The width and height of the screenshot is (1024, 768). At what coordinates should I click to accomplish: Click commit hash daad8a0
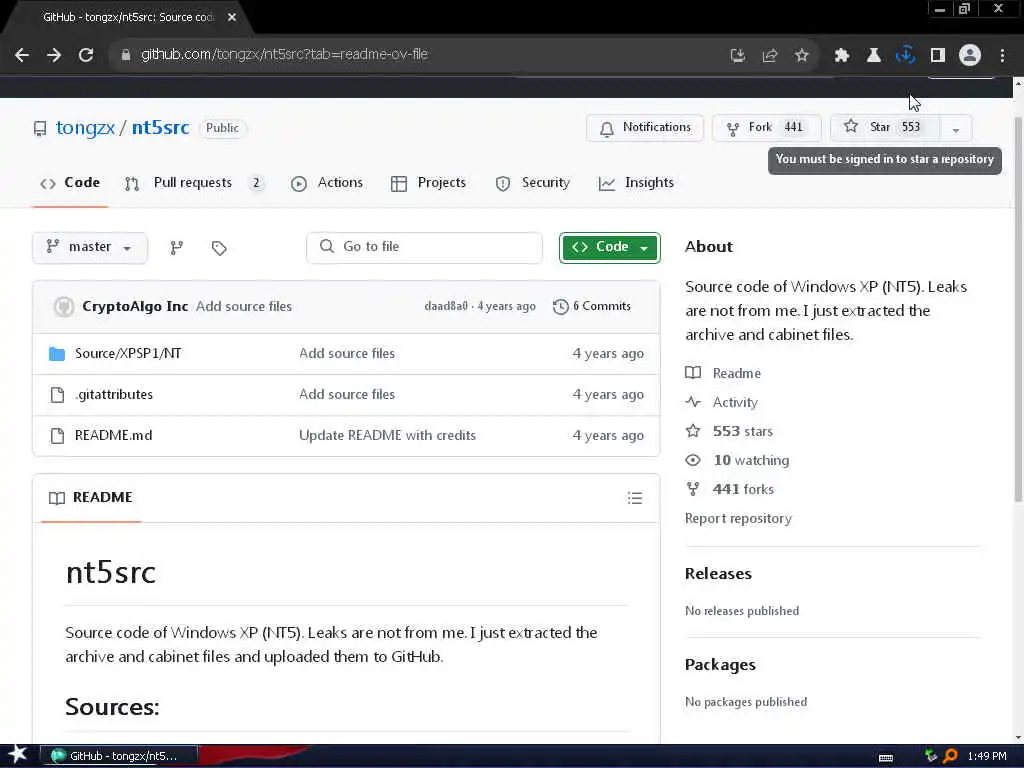coord(446,306)
